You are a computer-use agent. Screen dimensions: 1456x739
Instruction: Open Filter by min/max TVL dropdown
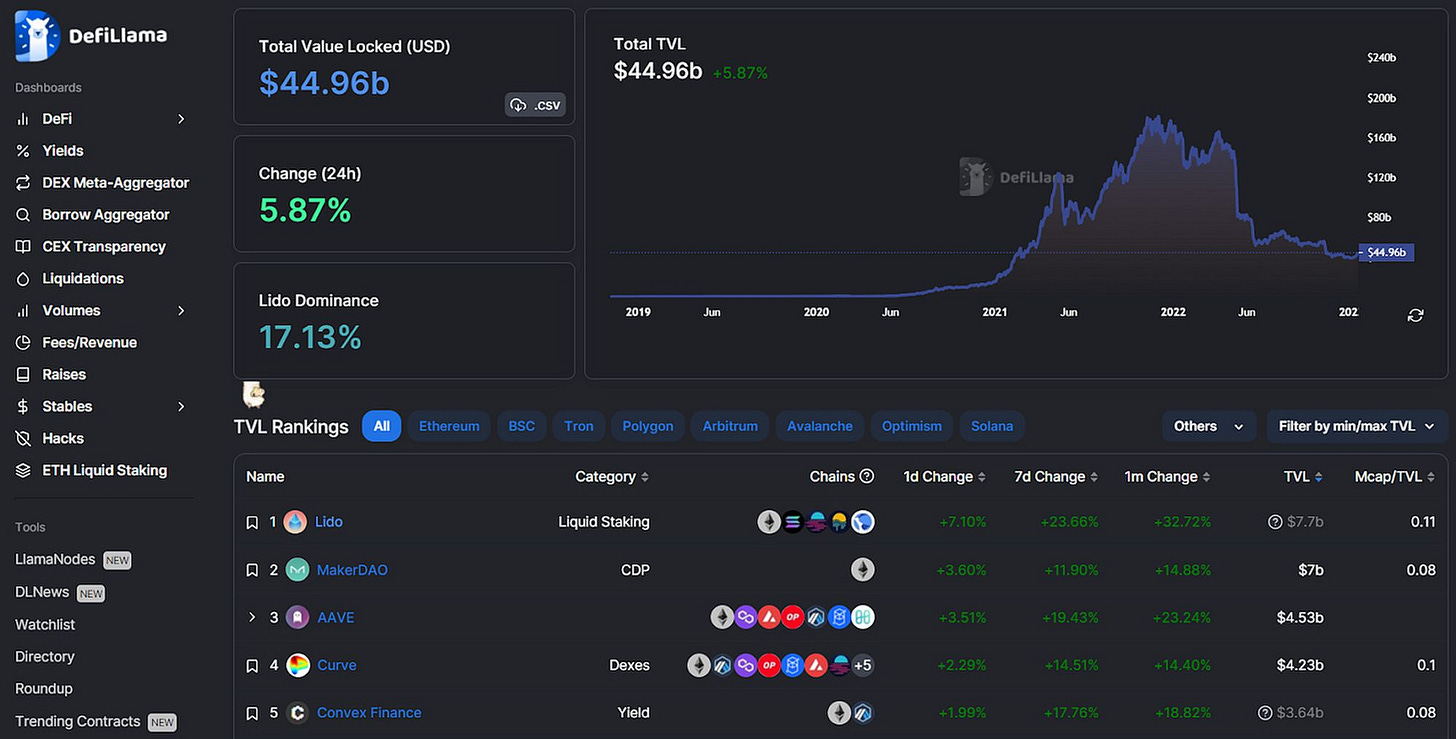(x=1357, y=426)
